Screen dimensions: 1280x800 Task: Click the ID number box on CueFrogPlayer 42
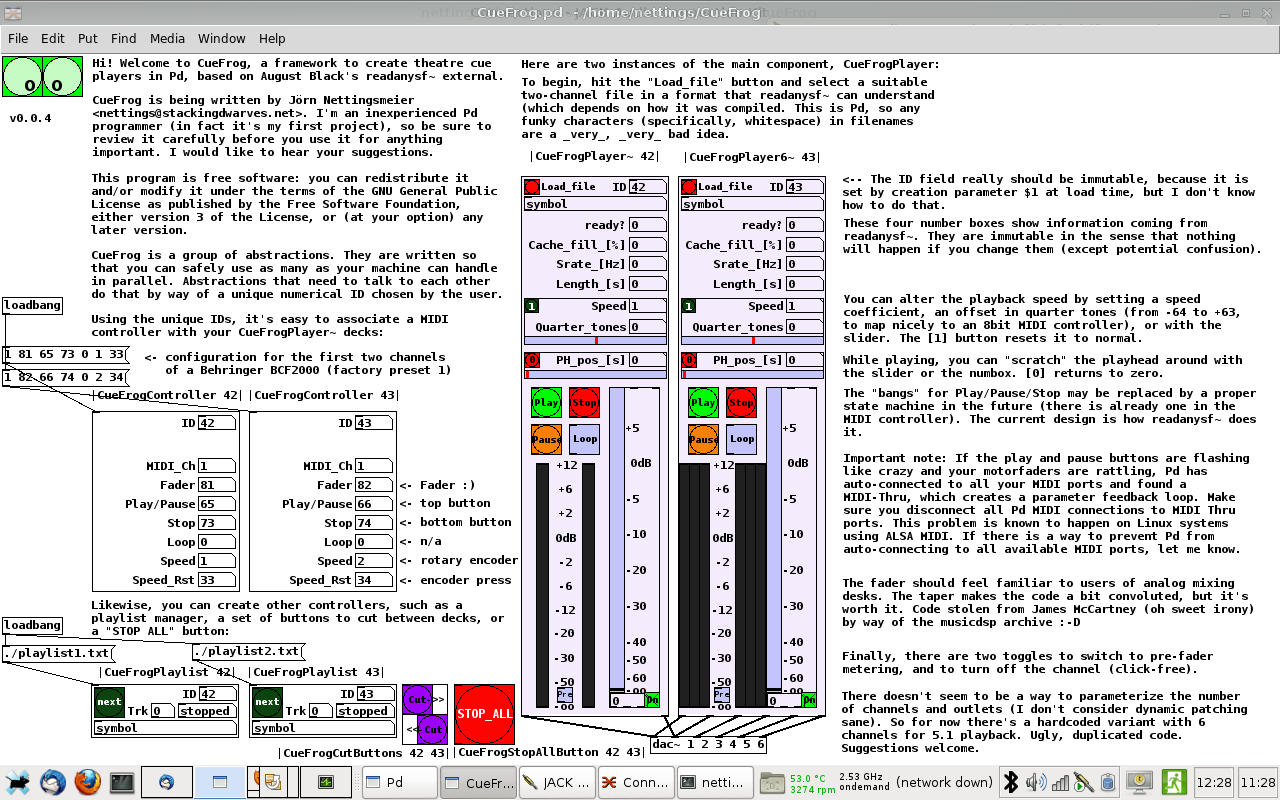[x=648, y=187]
